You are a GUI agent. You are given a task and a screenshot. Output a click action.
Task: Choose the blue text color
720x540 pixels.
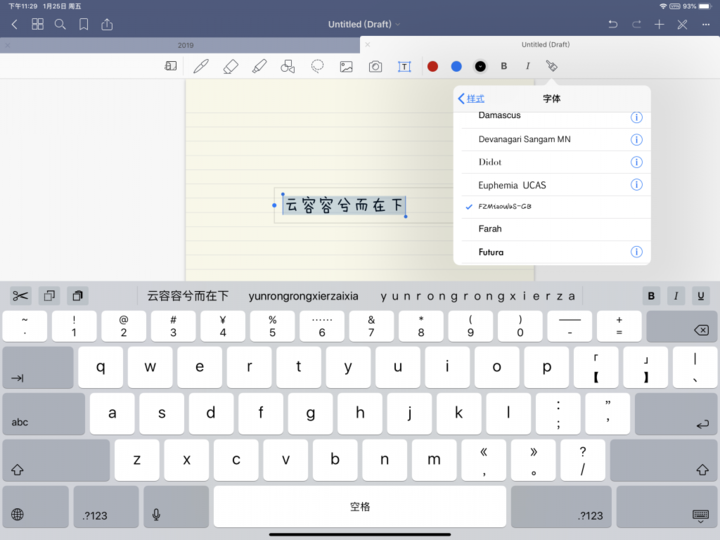(x=456, y=67)
